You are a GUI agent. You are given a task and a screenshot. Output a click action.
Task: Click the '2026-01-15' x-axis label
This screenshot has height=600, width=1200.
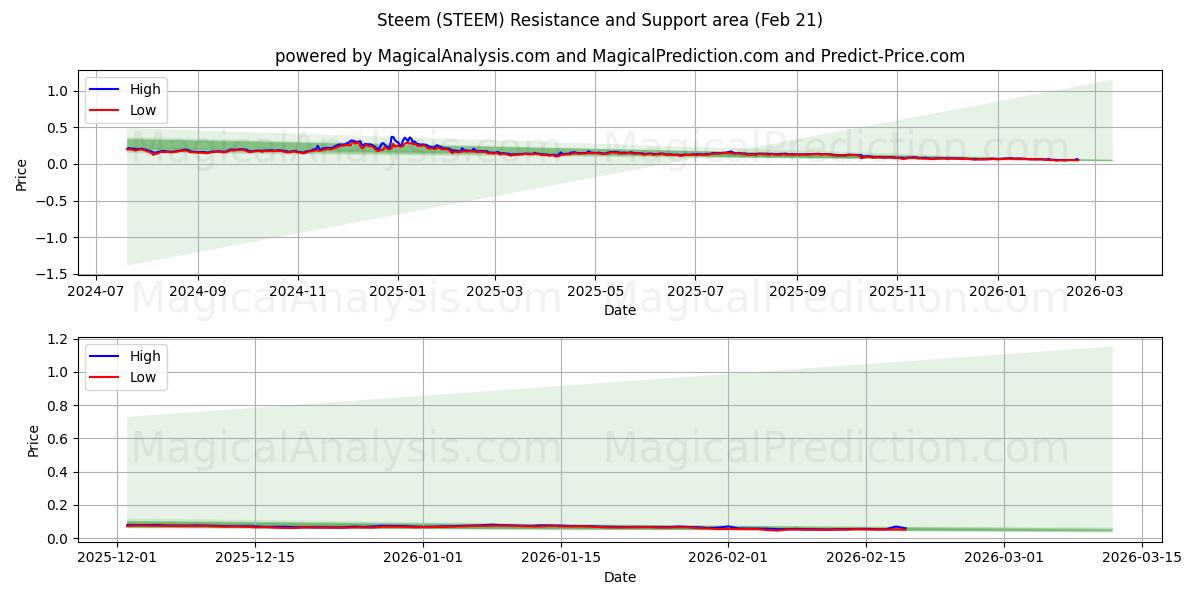coord(561,558)
